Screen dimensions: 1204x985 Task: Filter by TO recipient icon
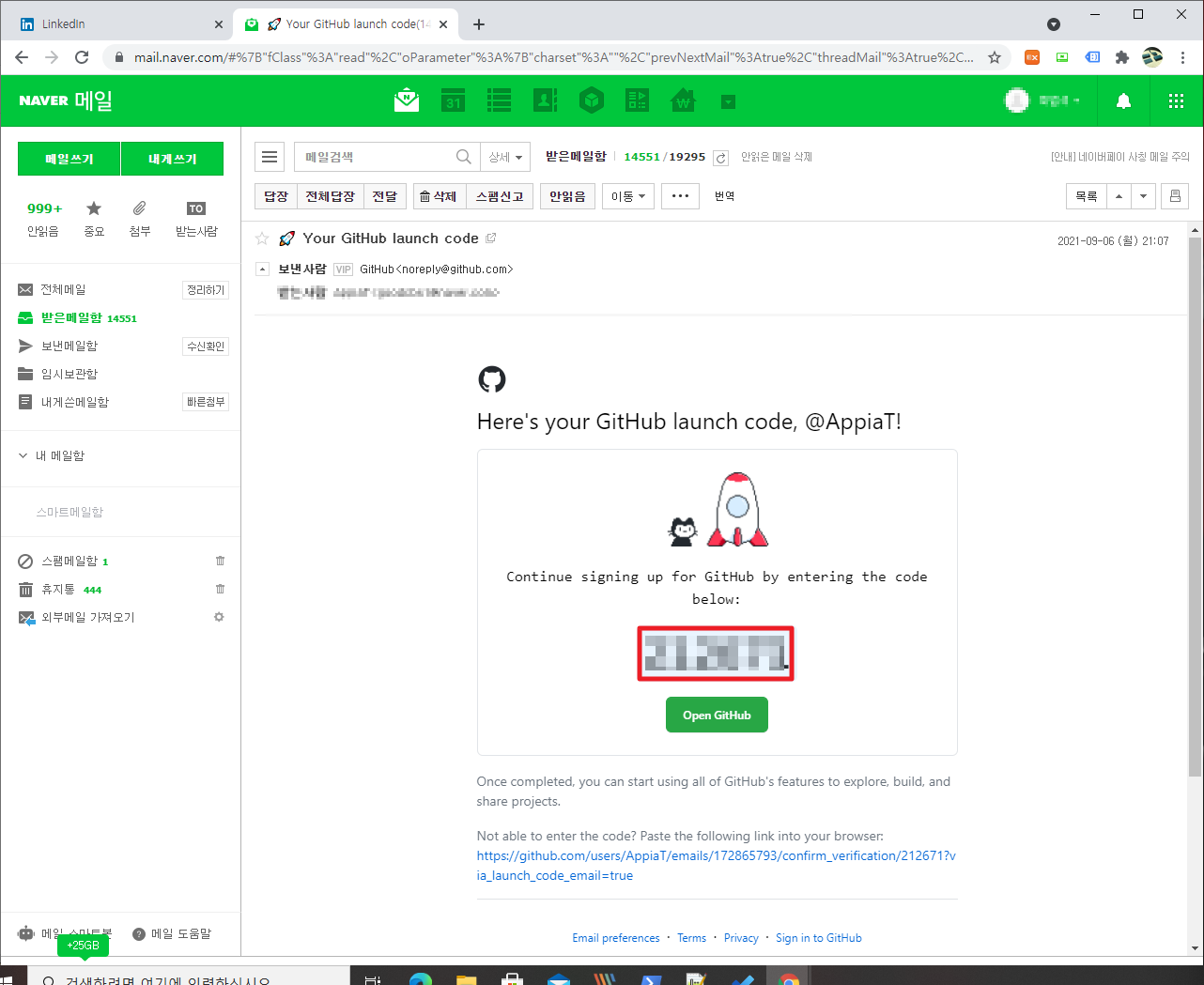[196, 218]
